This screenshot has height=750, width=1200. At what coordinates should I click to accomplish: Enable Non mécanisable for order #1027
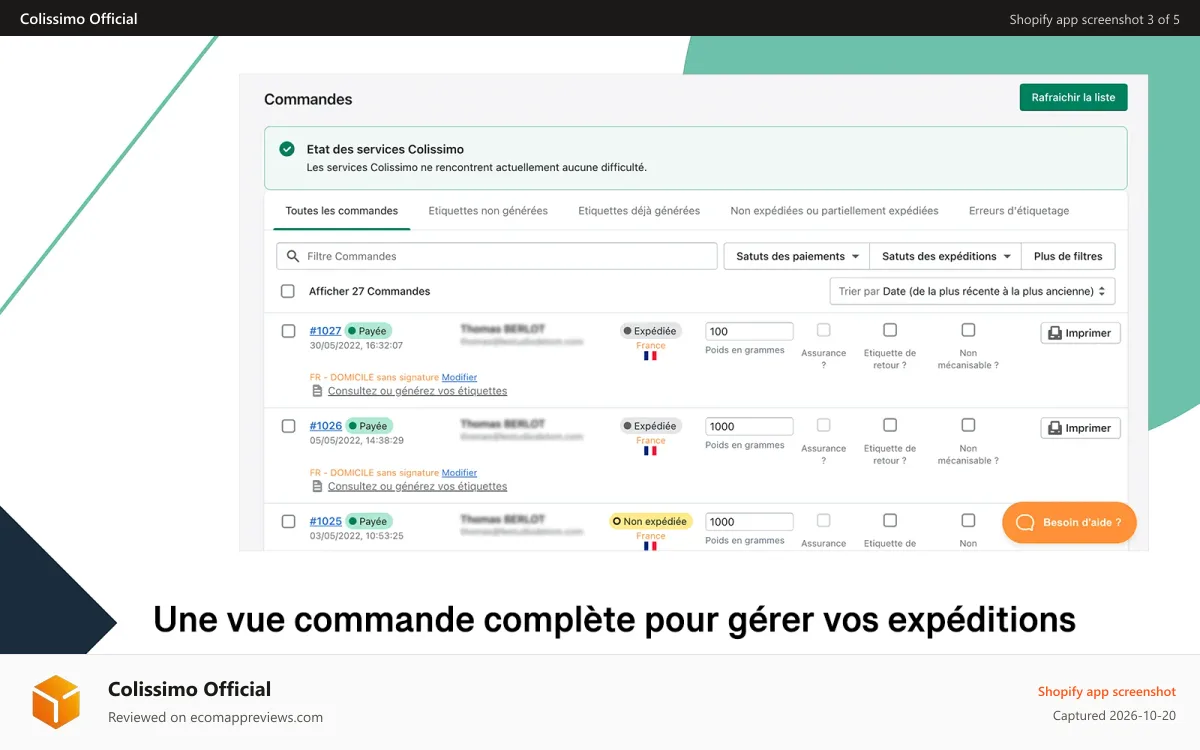[968, 330]
